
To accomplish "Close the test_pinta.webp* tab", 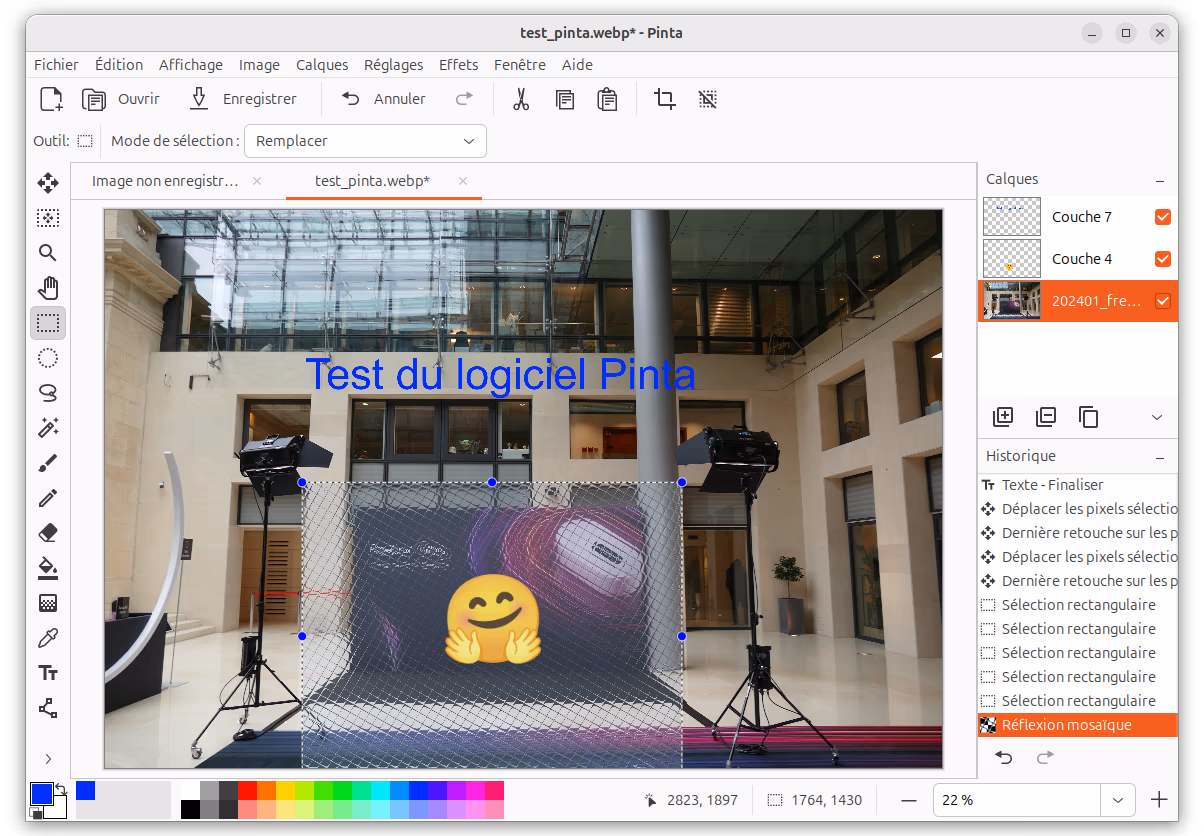I will pyautogui.click(x=463, y=181).
